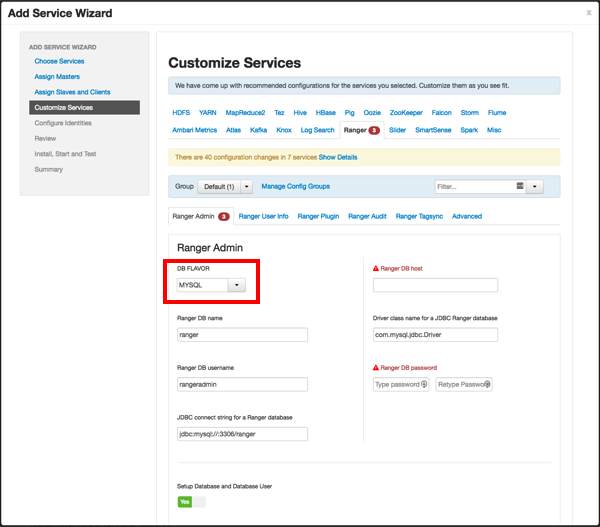Open the filter options dropdown arrow
The height and width of the screenshot is (527, 600).
535,186
